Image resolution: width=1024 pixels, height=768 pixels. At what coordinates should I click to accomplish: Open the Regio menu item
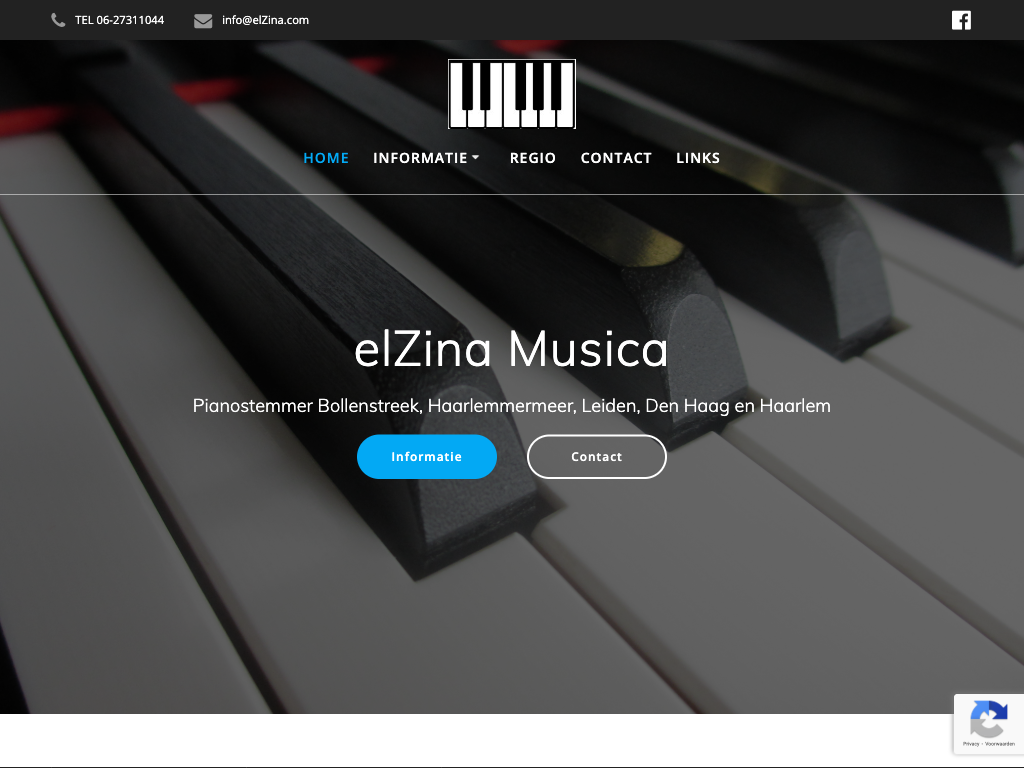click(532, 158)
